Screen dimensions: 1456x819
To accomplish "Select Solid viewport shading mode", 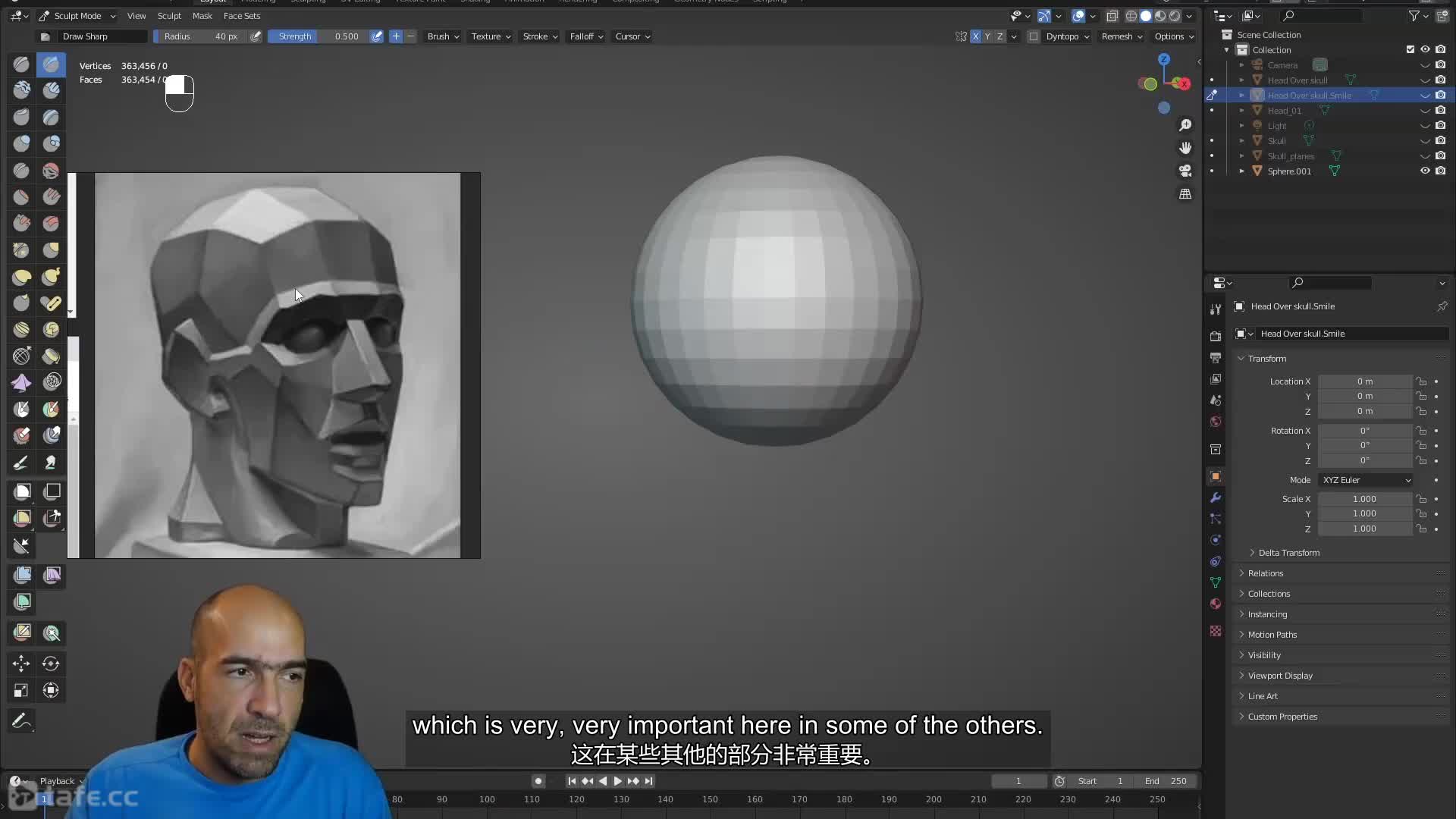I will pyautogui.click(x=1145, y=16).
